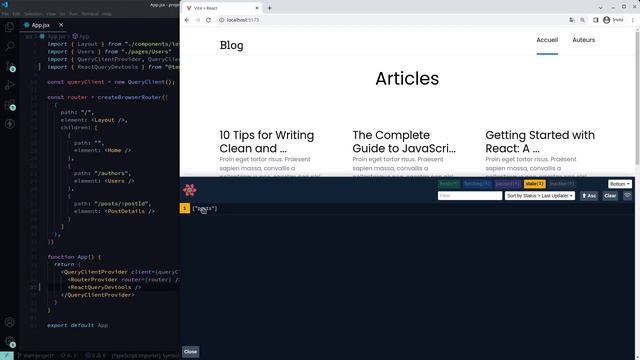Open the browser three-dot menu
Viewport: 640px width, 360px height.
[x=633, y=20]
